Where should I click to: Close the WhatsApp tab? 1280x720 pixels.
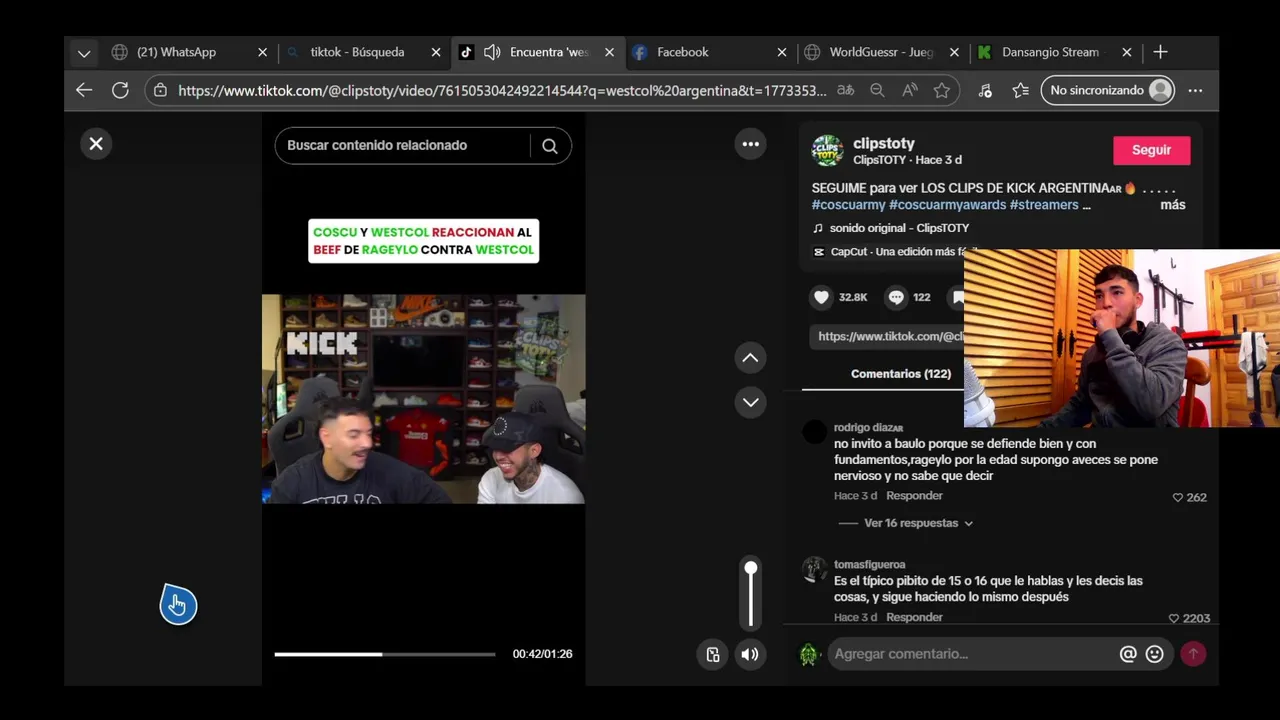click(263, 52)
